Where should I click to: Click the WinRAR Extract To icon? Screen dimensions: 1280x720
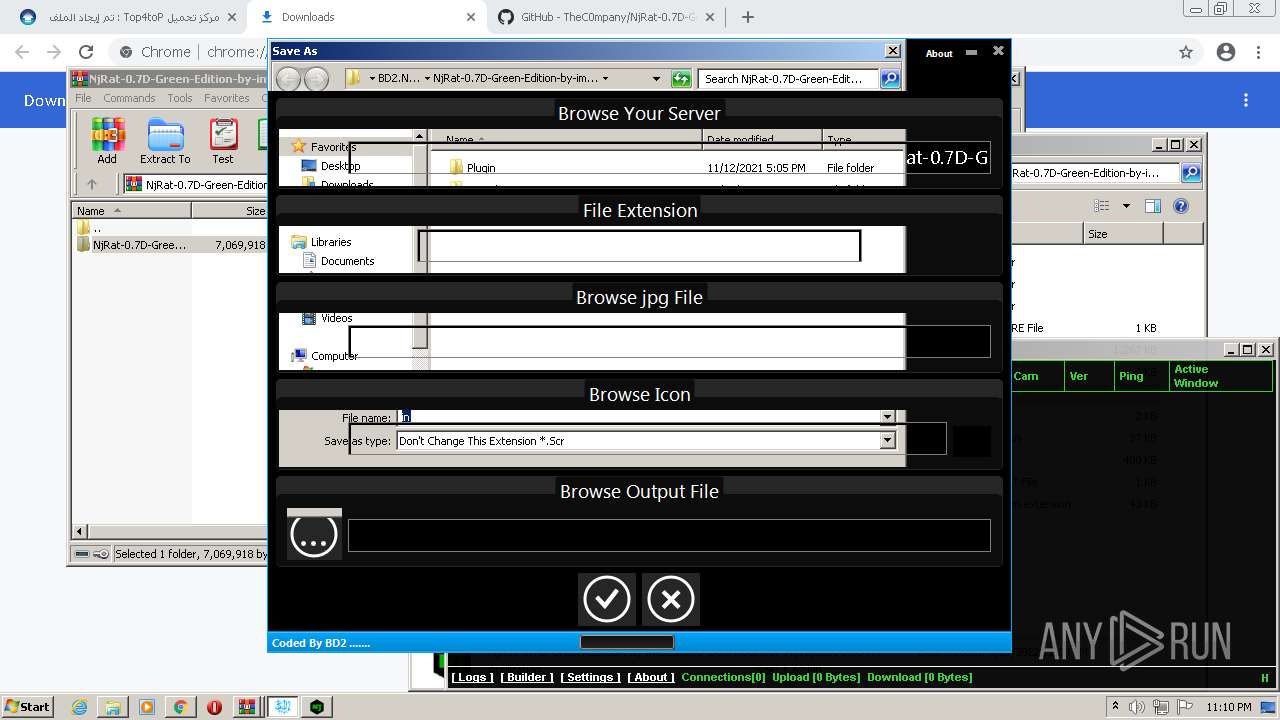tap(165, 140)
